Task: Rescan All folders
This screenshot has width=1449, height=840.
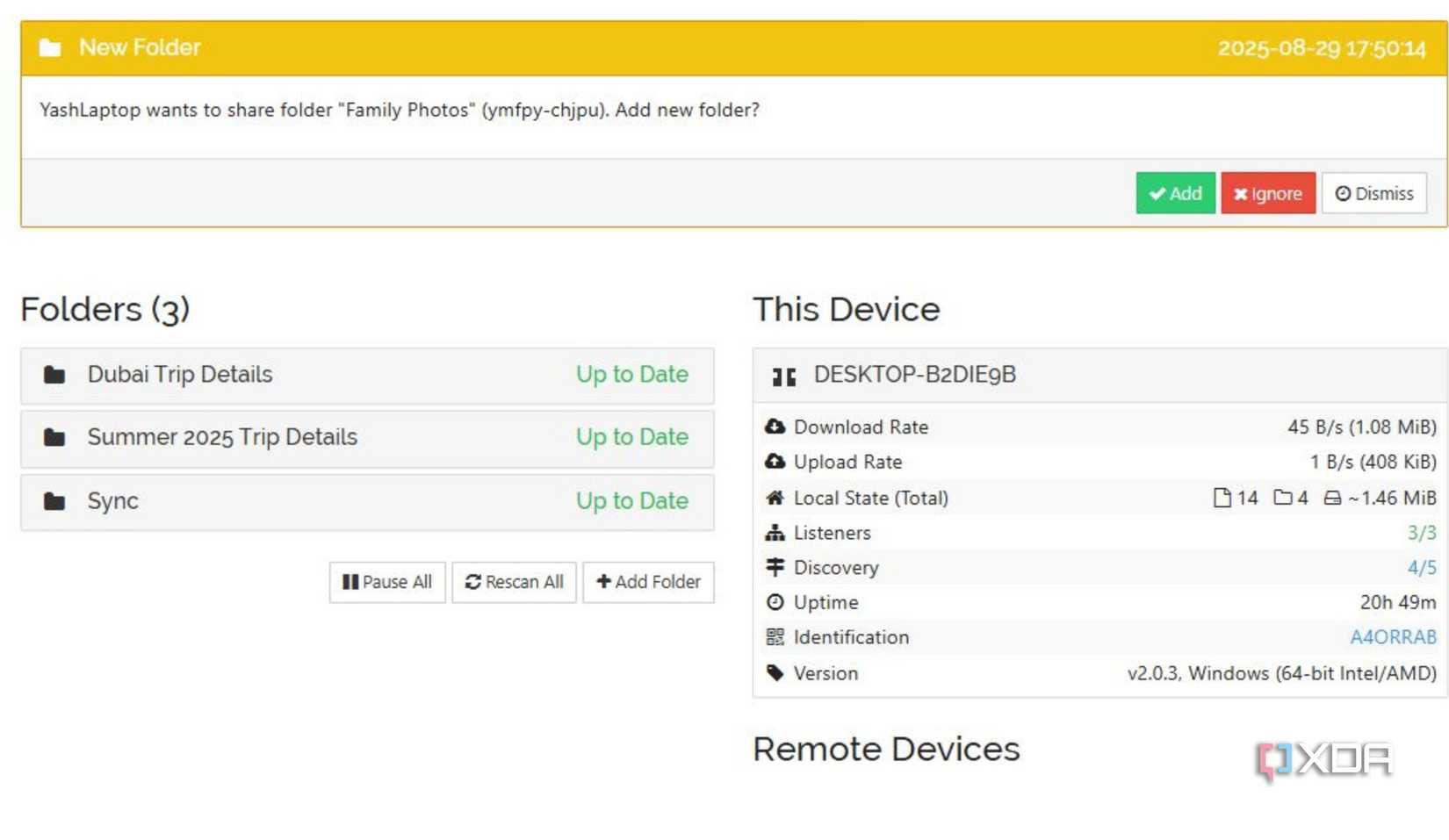Action: [x=514, y=582]
